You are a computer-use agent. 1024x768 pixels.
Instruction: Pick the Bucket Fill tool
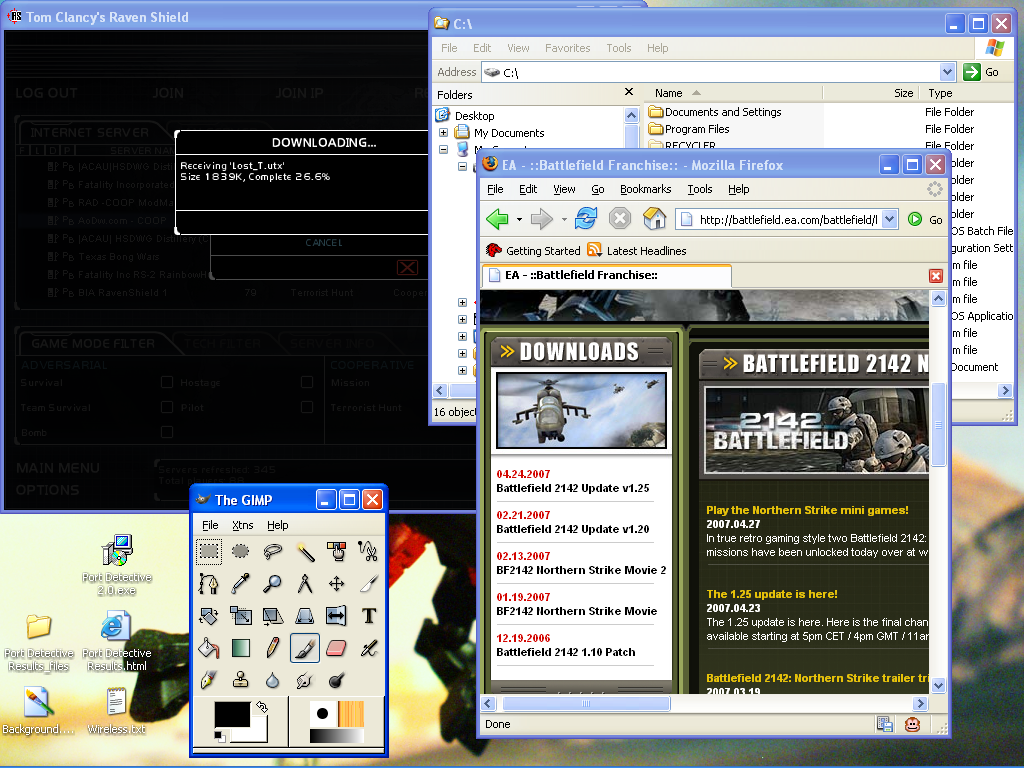209,648
